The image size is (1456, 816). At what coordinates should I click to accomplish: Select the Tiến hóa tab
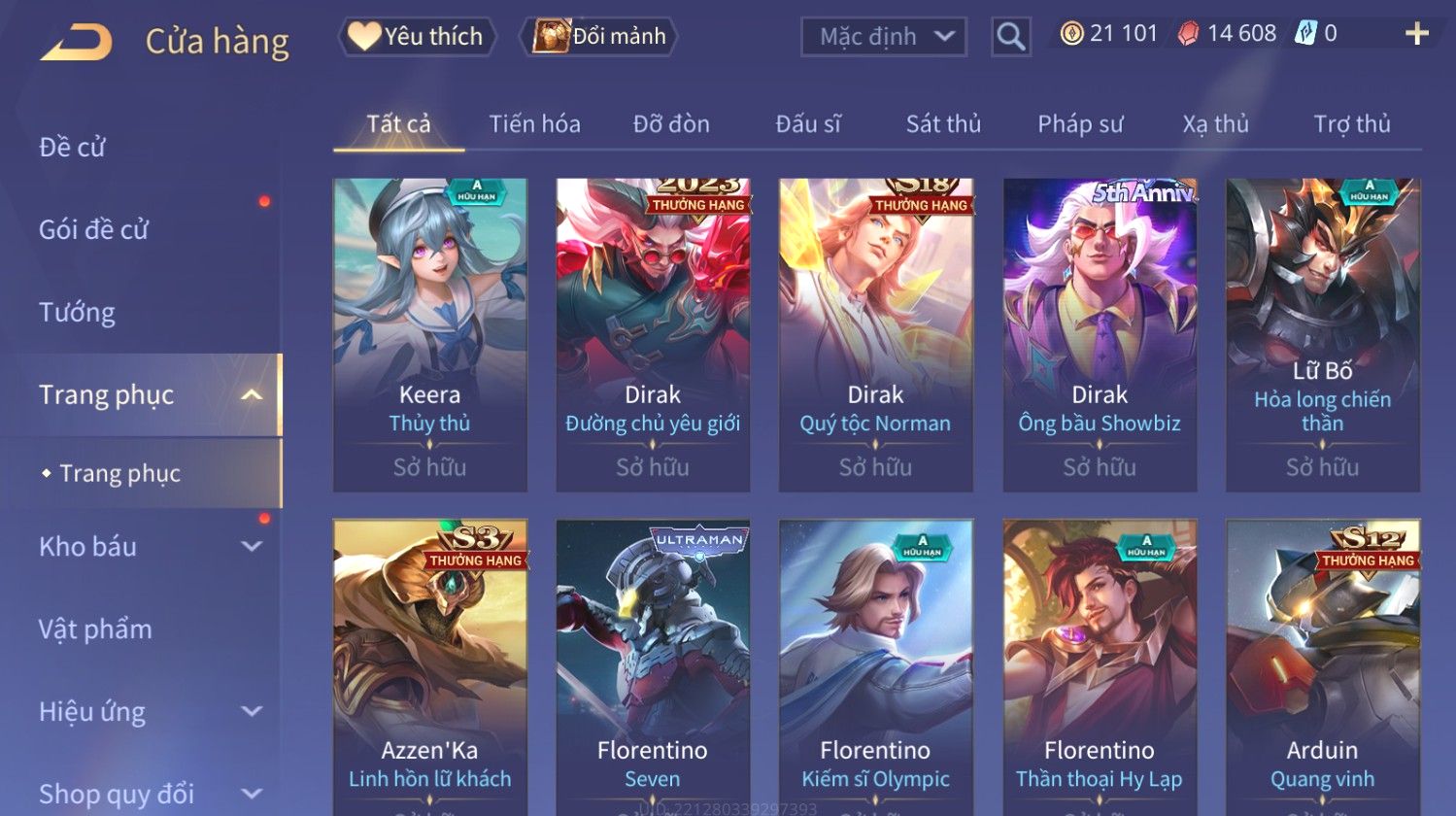tap(534, 124)
